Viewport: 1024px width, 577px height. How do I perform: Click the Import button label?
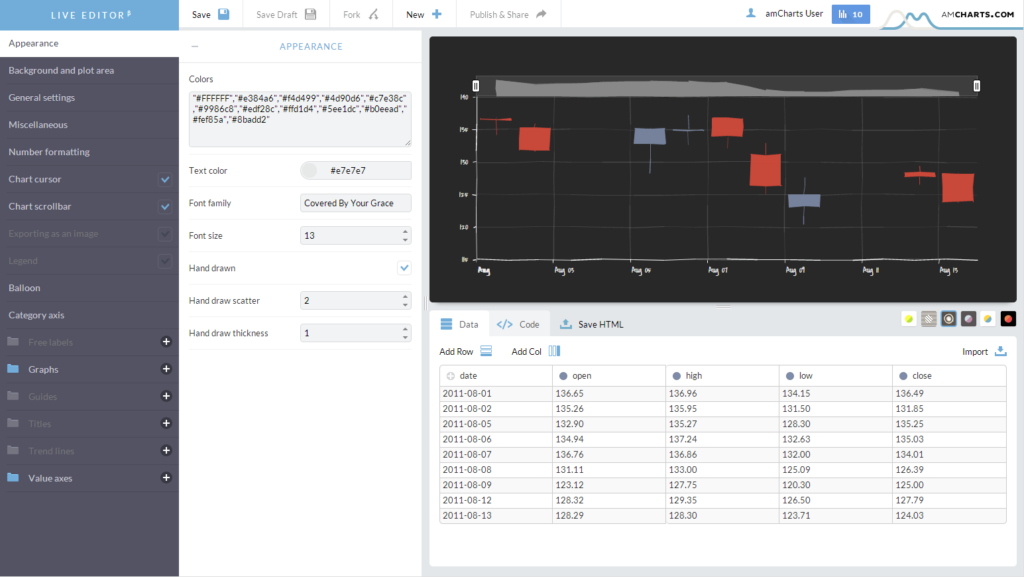(x=974, y=352)
